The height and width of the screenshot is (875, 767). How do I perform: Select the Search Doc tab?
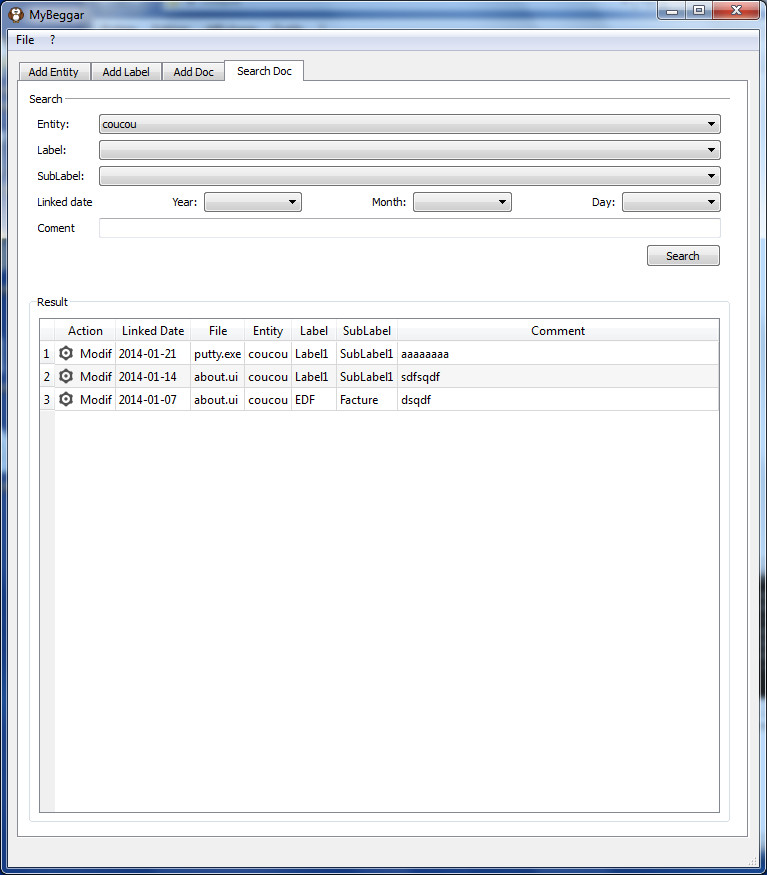pos(264,71)
